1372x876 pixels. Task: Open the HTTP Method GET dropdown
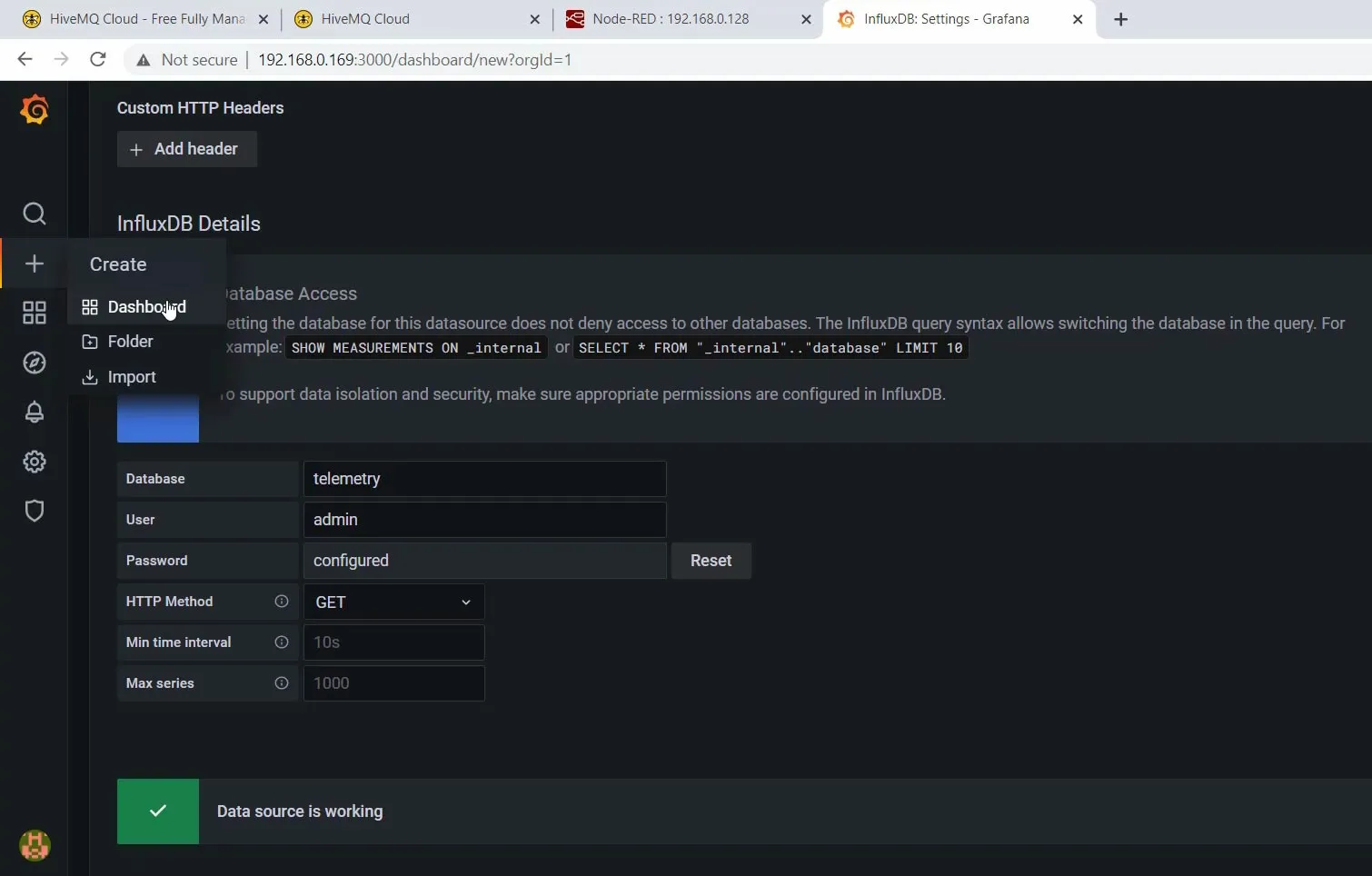click(393, 602)
